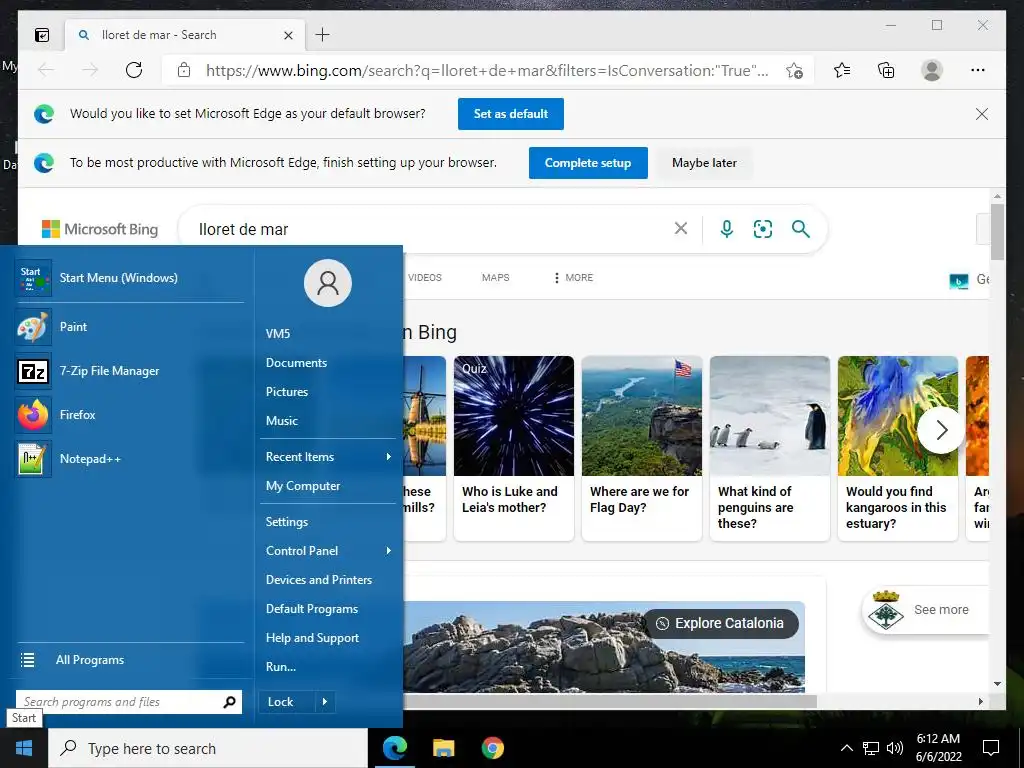The height and width of the screenshot is (768, 1024).
Task: Click the user account avatar in start menu
Action: click(328, 283)
